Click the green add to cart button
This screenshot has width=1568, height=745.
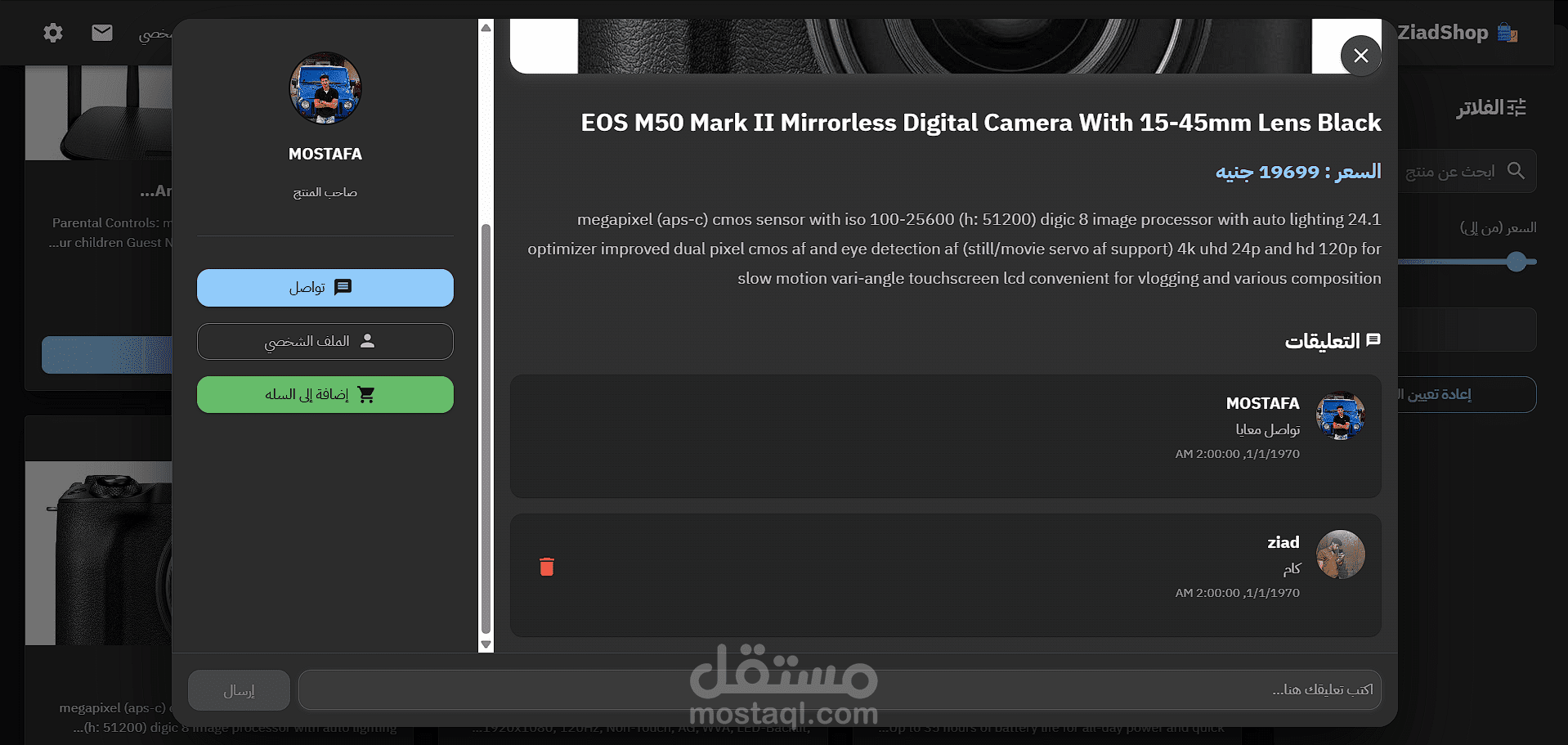point(325,394)
